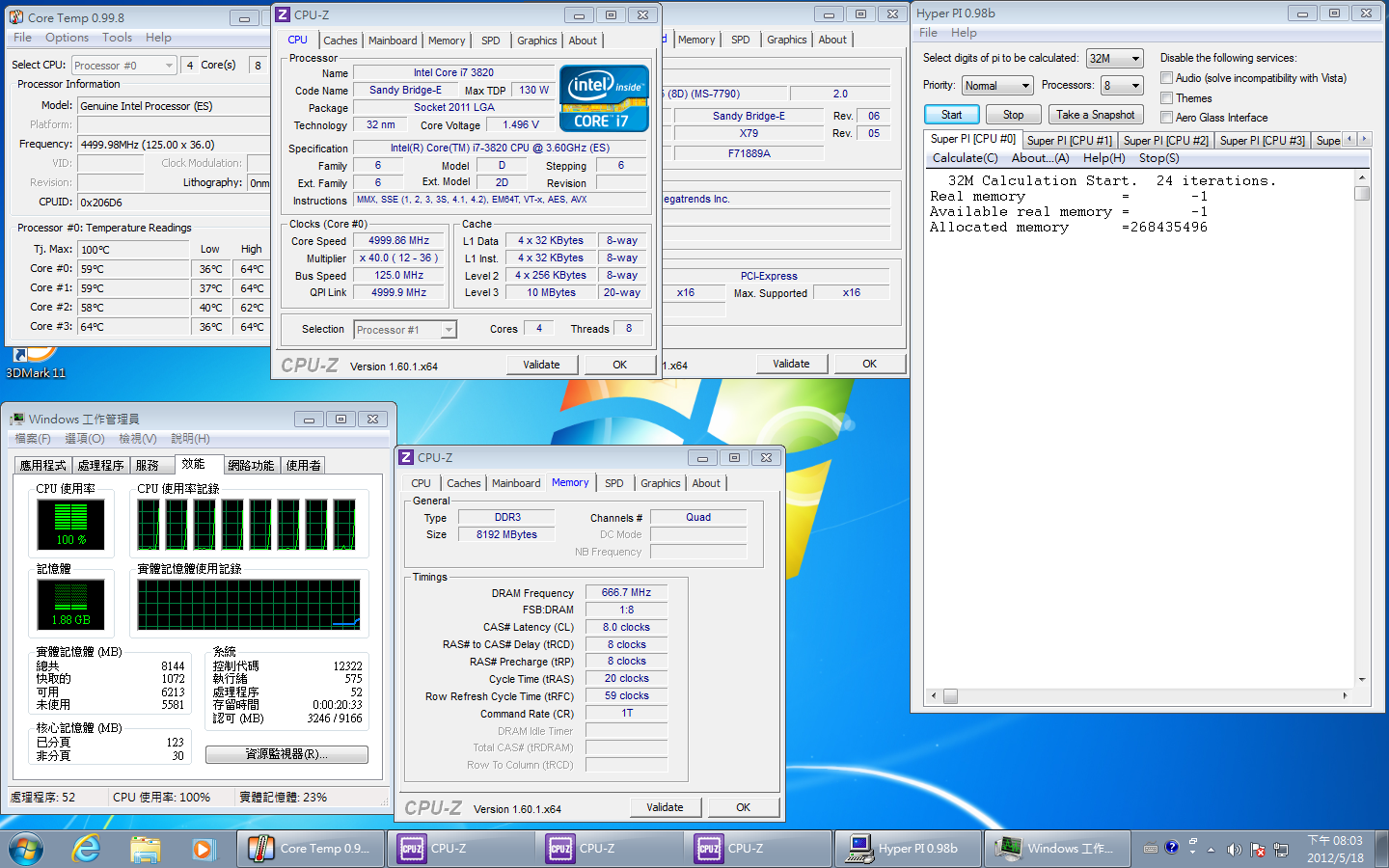Open the Super PI [CPU #2] tab

[1165, 141]
